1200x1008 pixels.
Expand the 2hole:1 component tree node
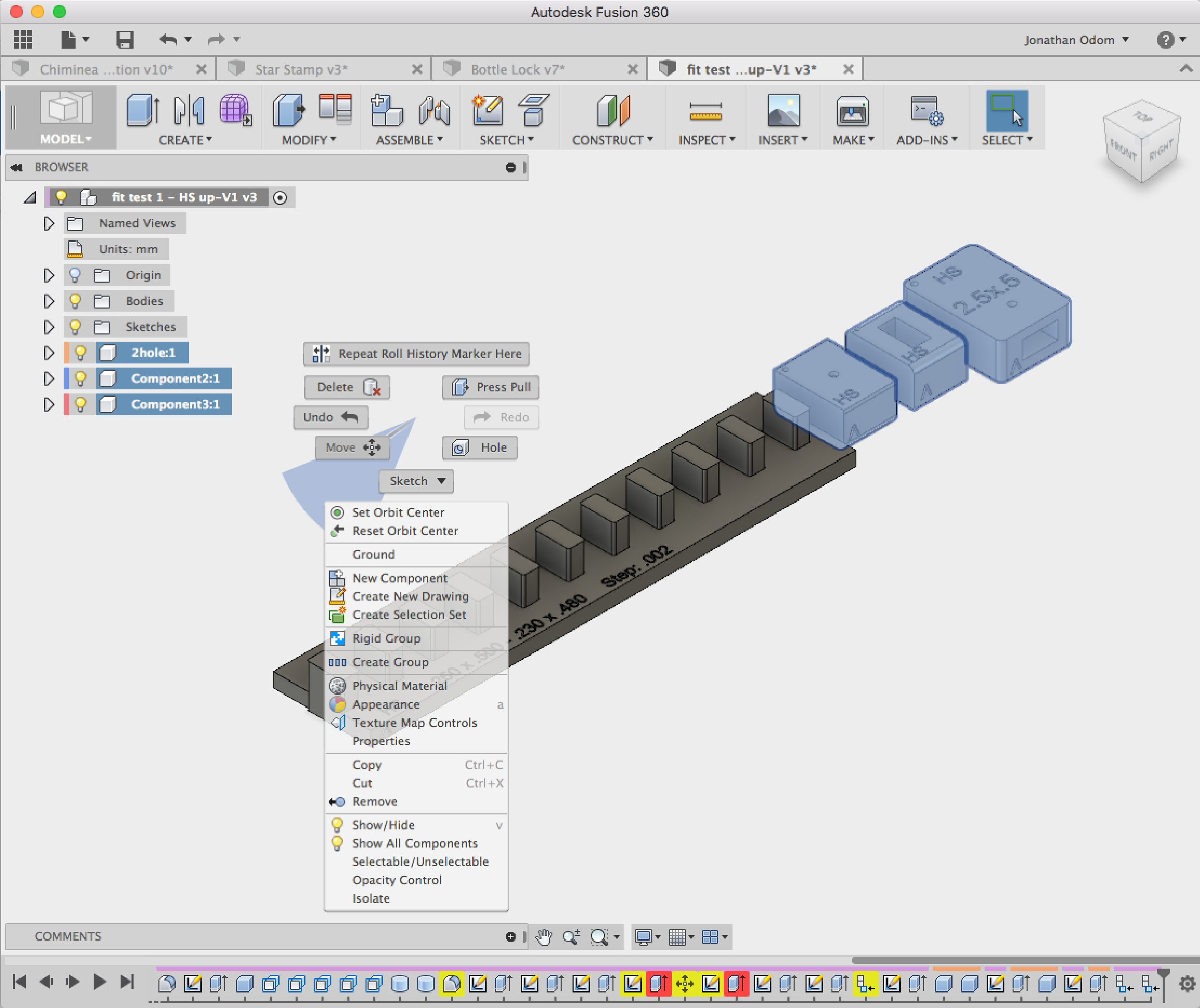[49, 353]
